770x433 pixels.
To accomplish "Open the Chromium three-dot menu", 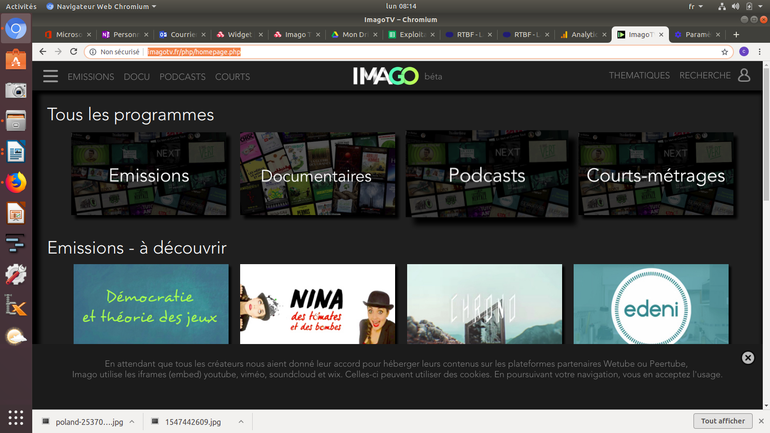I will [759, 52].
